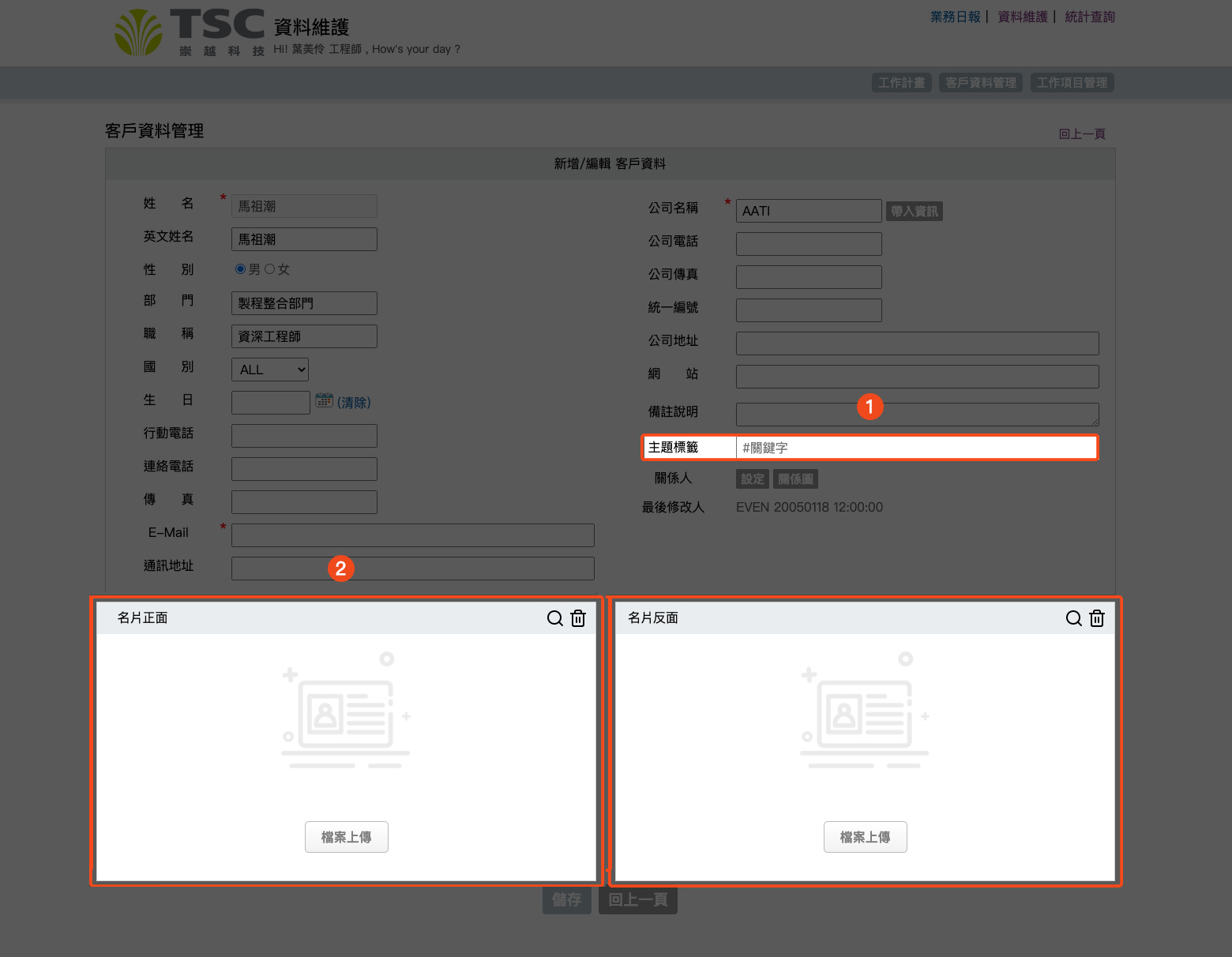Click 檔案上傳 button under 名片正面
Screen dimensions: 1232x957
pos(347,837)
